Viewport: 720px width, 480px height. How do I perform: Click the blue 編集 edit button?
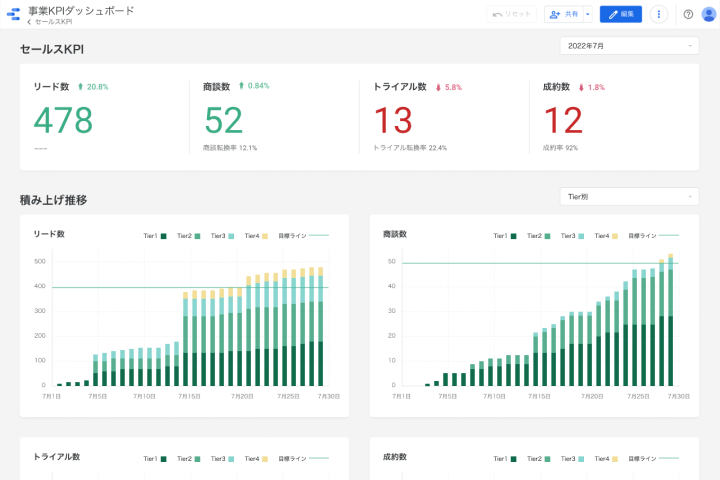(620, 14)
